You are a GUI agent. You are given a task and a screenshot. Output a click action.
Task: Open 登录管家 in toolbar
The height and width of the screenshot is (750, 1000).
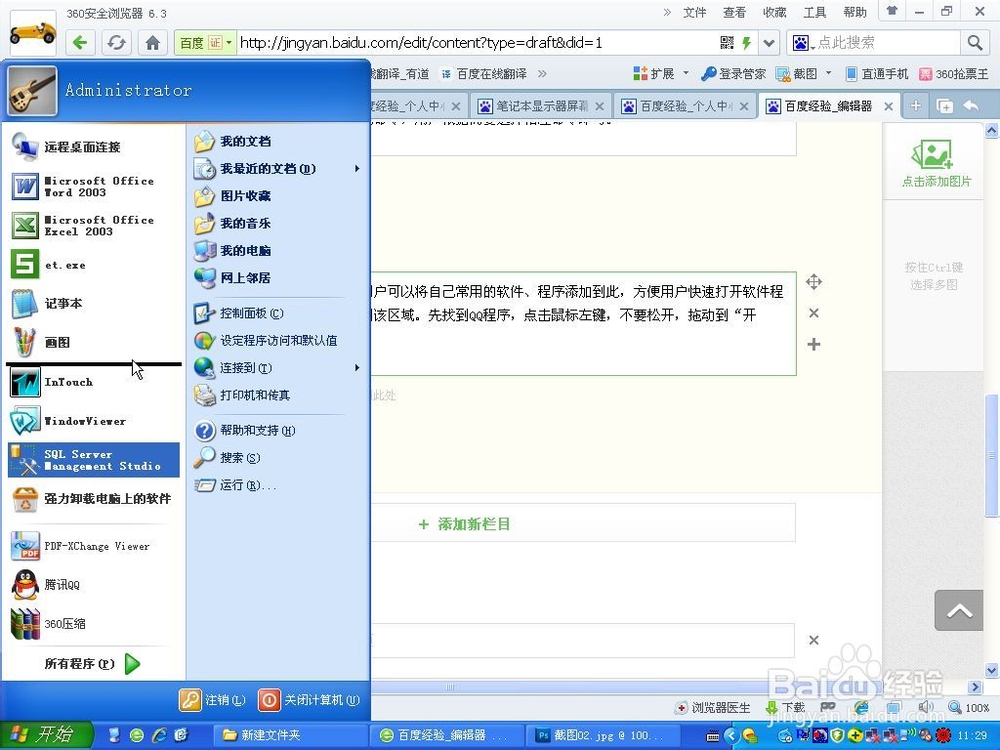coord(733,73)
